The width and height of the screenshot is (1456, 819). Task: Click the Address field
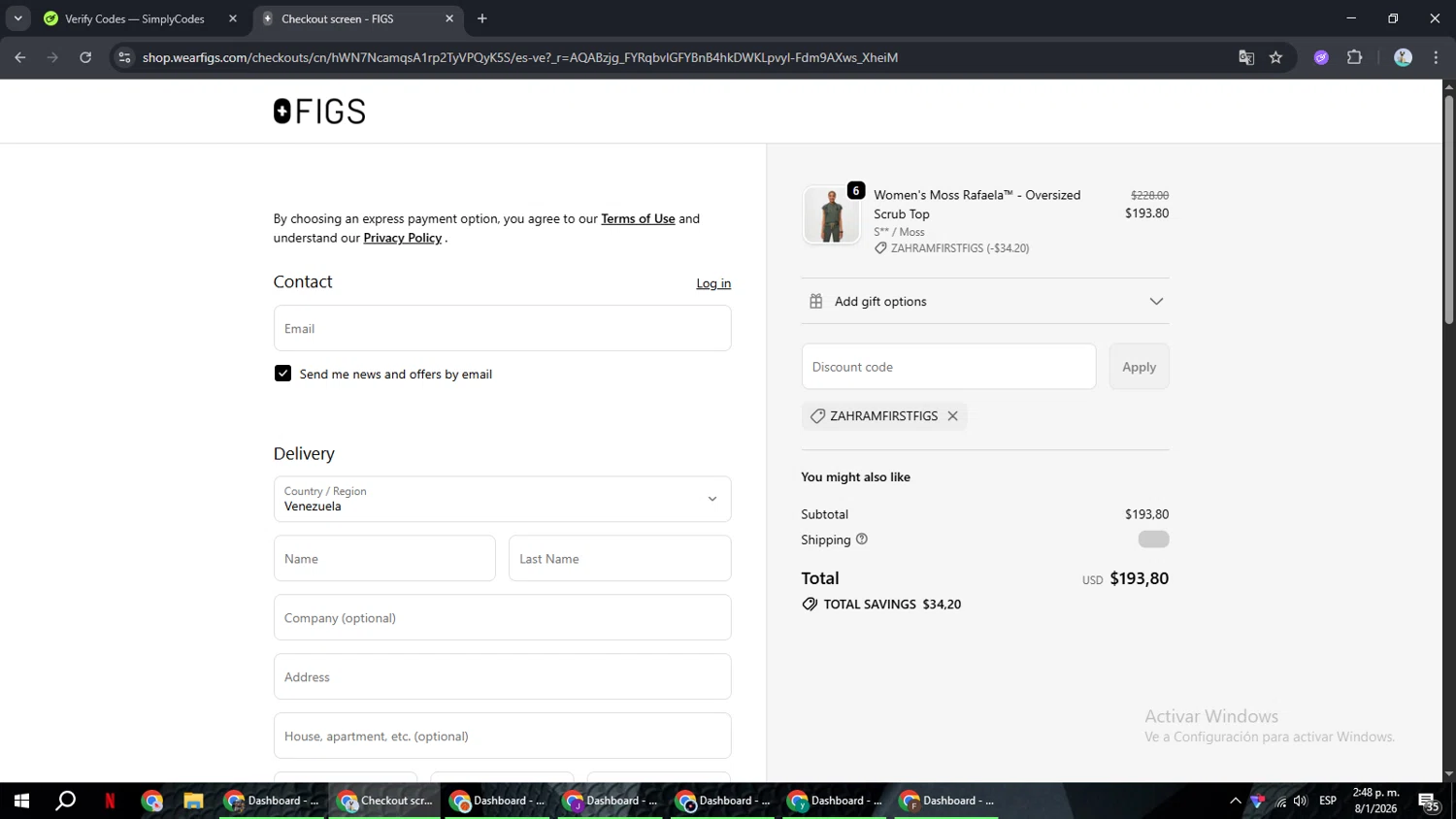pyautogui.click(x=502, y=676)
